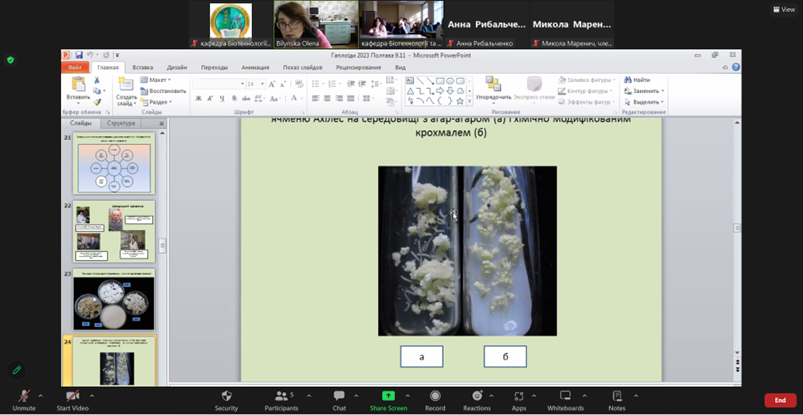The height and width of the screenshot is (415, 803).
Task: Click Найти find button
Action: pos(637,80)
